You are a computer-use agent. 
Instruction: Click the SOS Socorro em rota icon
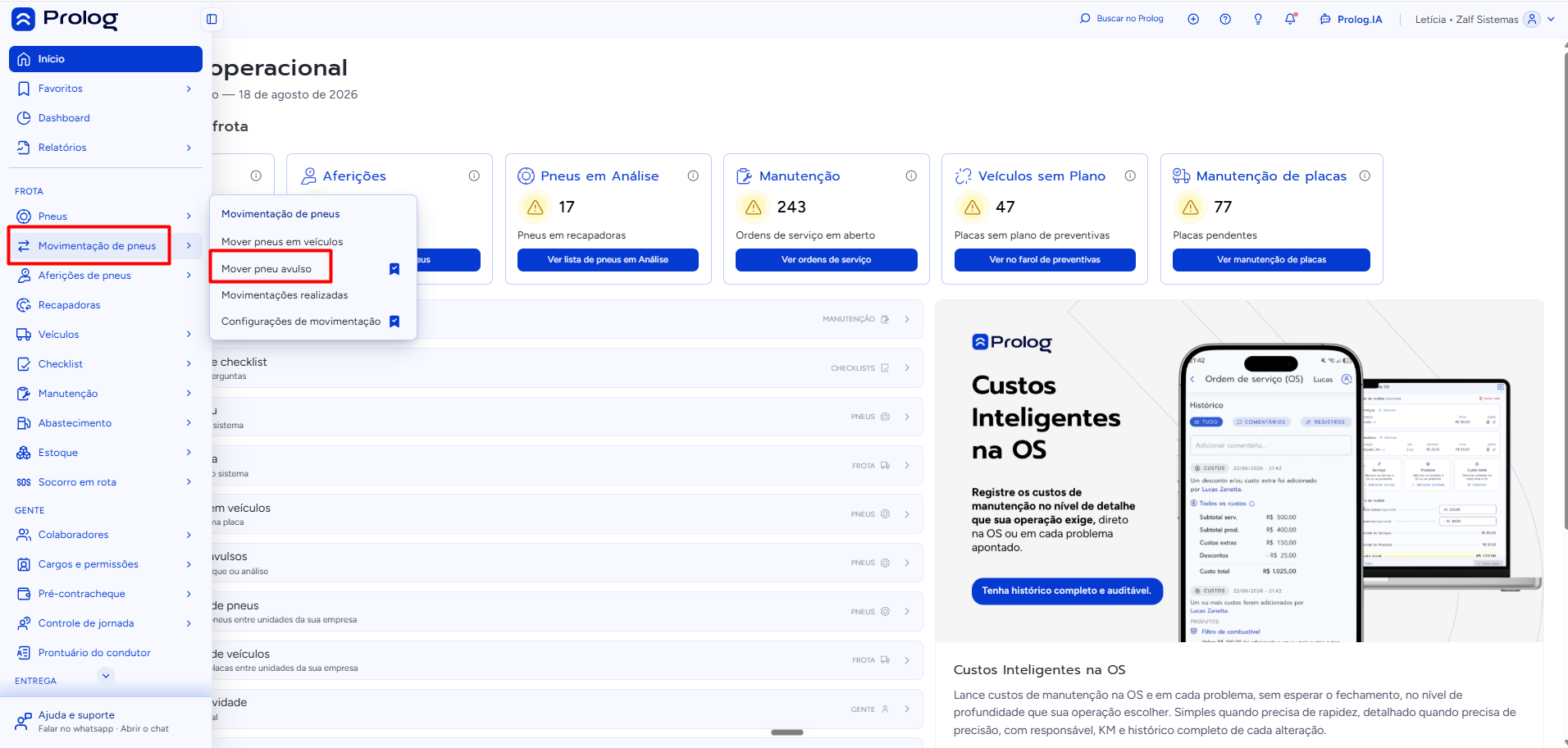click(x=24, y=482)
